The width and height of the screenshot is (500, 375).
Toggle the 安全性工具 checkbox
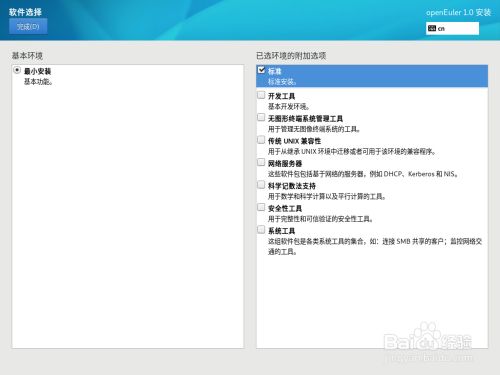[261, 208]
